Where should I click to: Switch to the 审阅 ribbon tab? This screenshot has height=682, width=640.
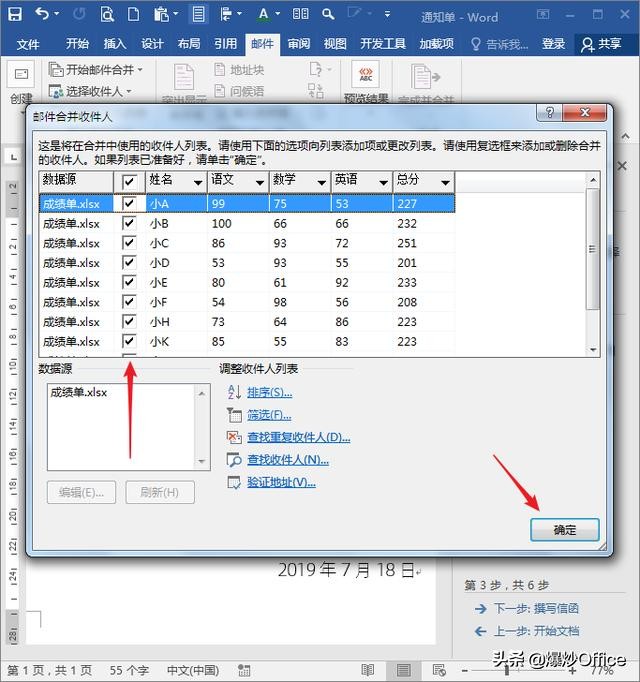[x=299, y=44]
